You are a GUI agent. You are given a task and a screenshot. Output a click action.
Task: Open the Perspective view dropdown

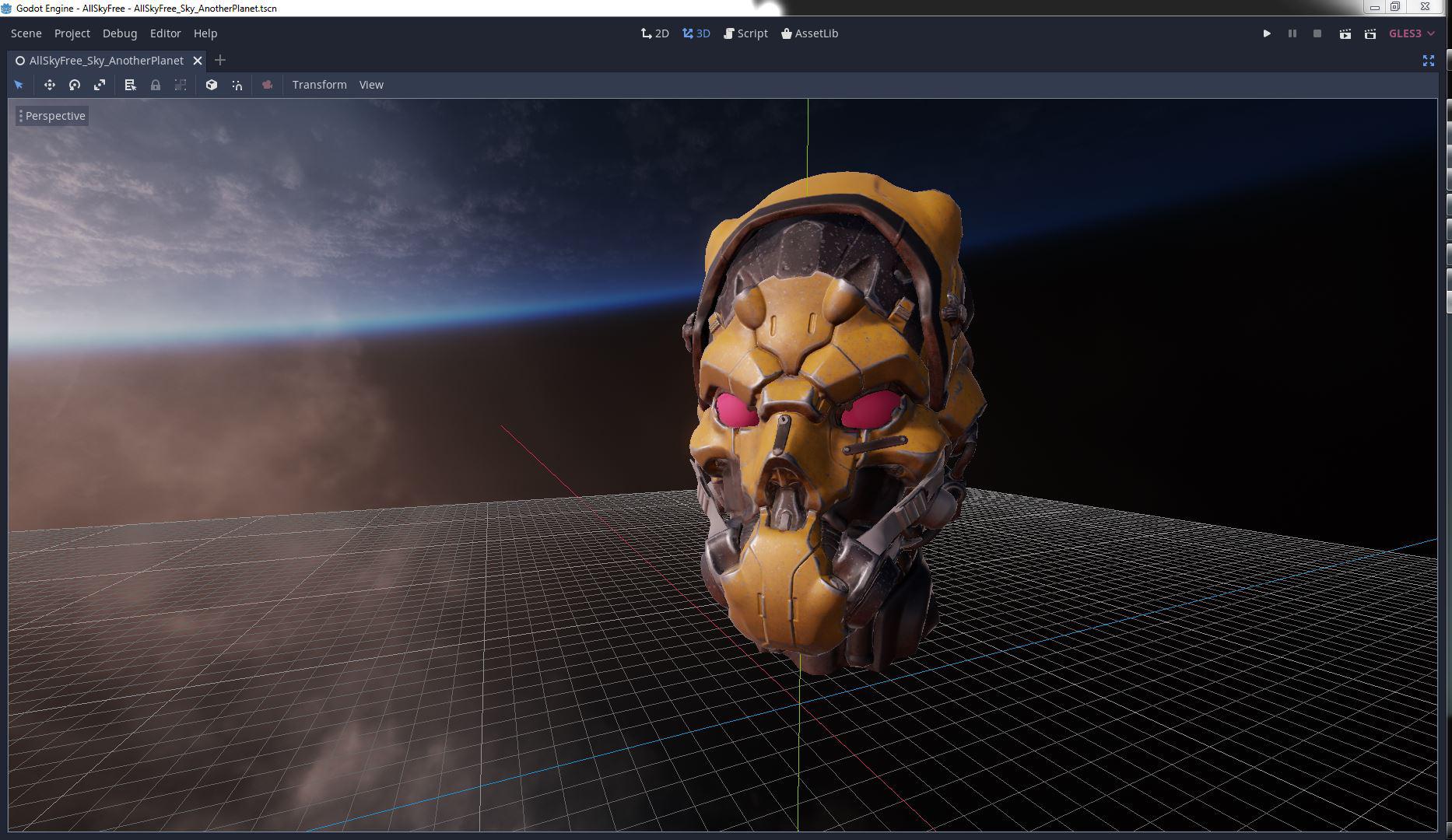pyautogui.click(x=53, y=115)
